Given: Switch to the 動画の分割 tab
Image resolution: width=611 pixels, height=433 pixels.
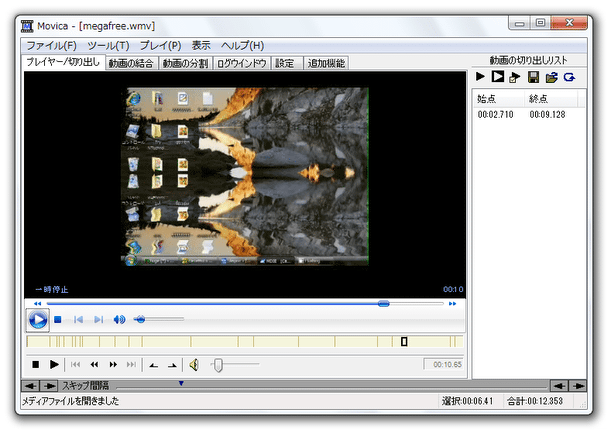Looking at the screenshot, I should click(185, 63).
